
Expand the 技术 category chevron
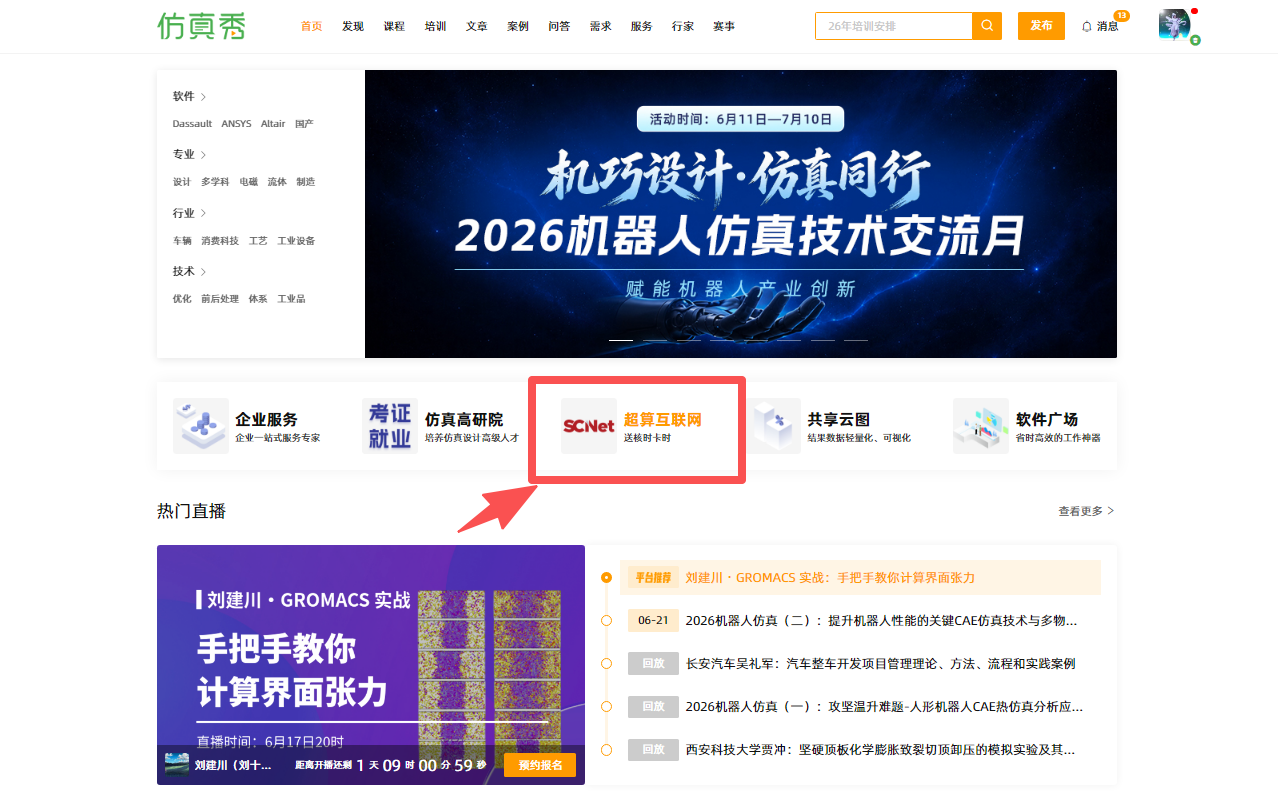pos(203,272)
